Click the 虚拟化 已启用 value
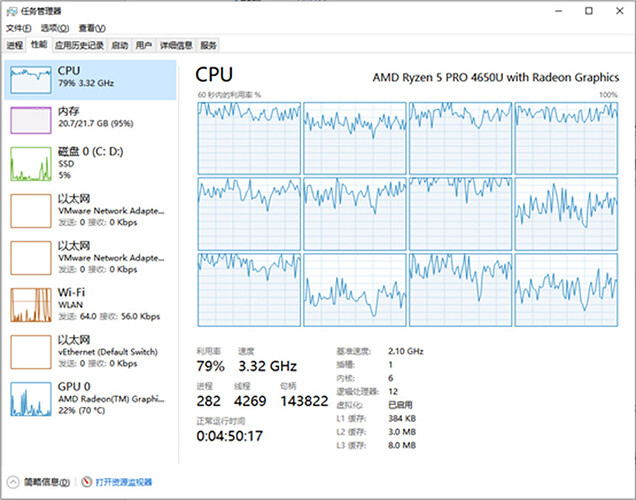 click(x=400, y=405)
